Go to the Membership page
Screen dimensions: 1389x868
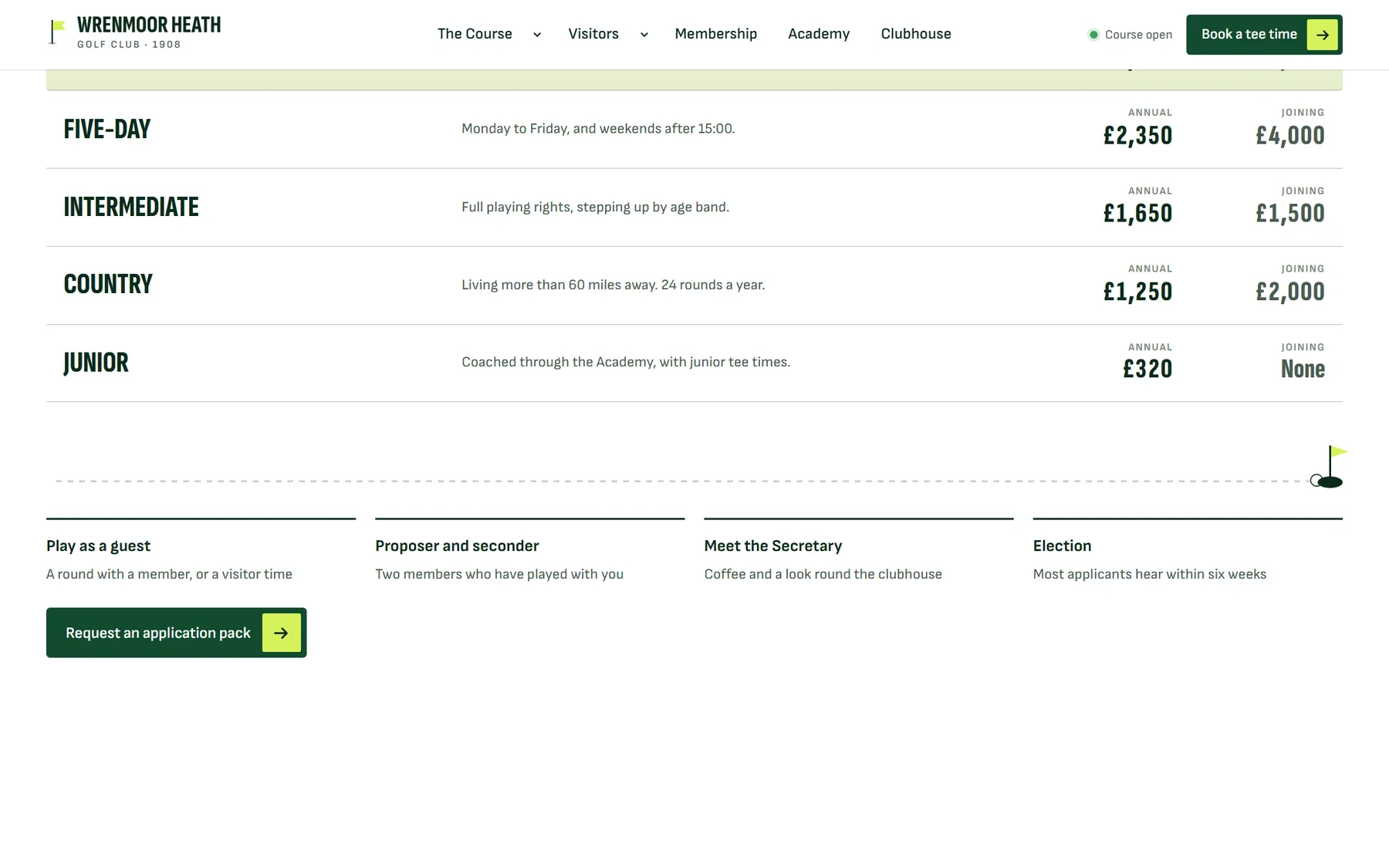(716, 34)
